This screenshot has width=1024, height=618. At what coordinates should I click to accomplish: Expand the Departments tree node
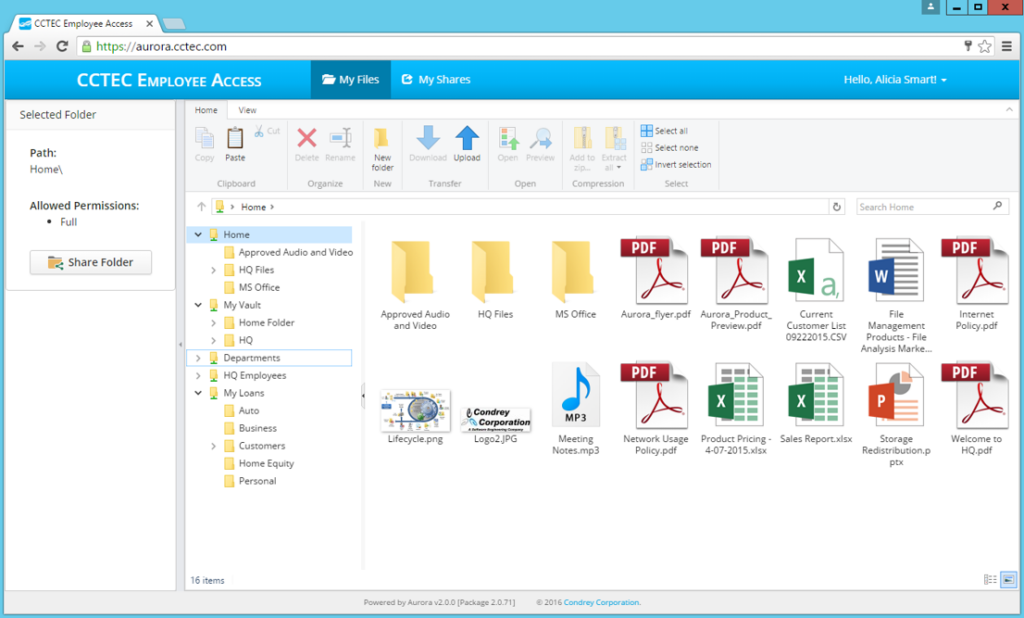click(x=198, y=358)
